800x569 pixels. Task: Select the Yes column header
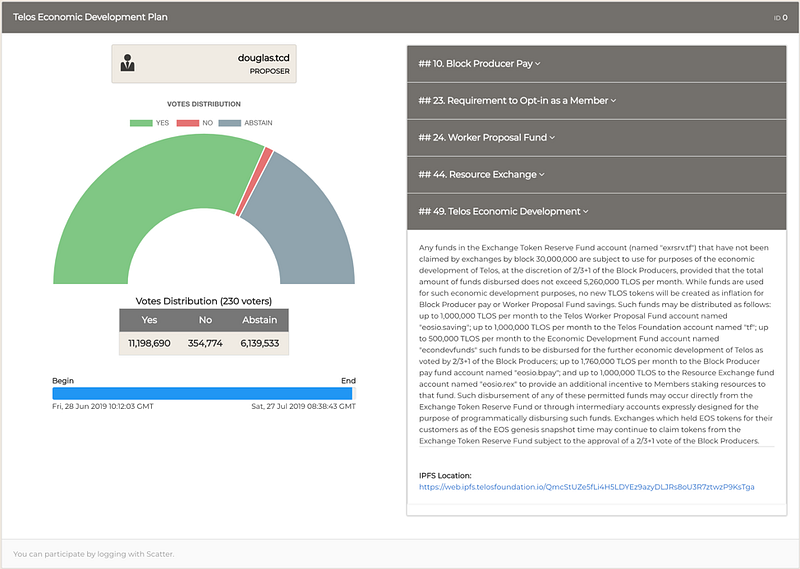tap(149, 320)
